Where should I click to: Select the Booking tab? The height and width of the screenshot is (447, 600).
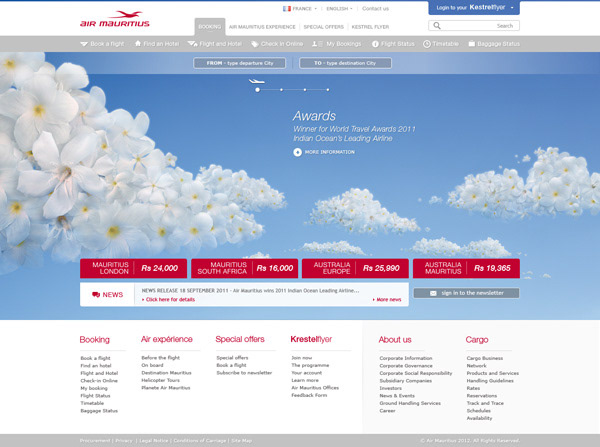(x=210, y=27)
